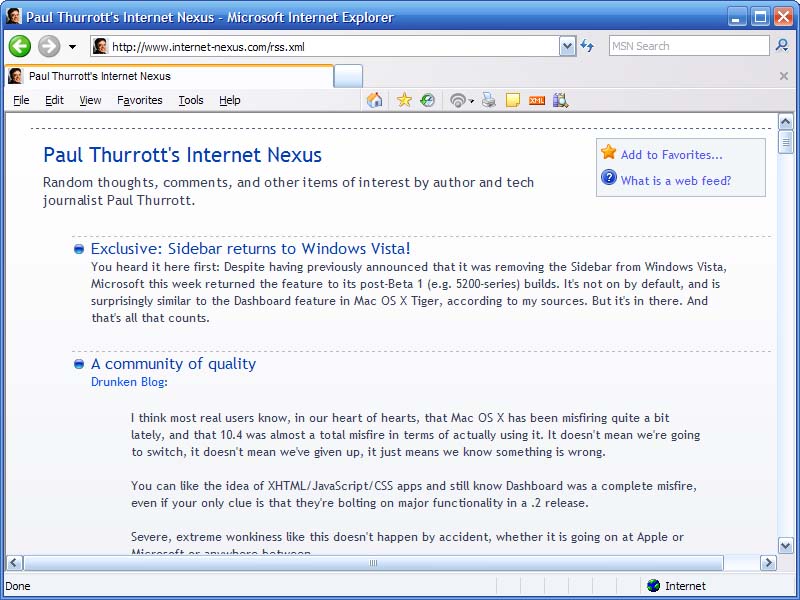Click paragraph starting 'I think most real users'
The image size is (800, 600).
pyautogui.click(x=415, y=435)
